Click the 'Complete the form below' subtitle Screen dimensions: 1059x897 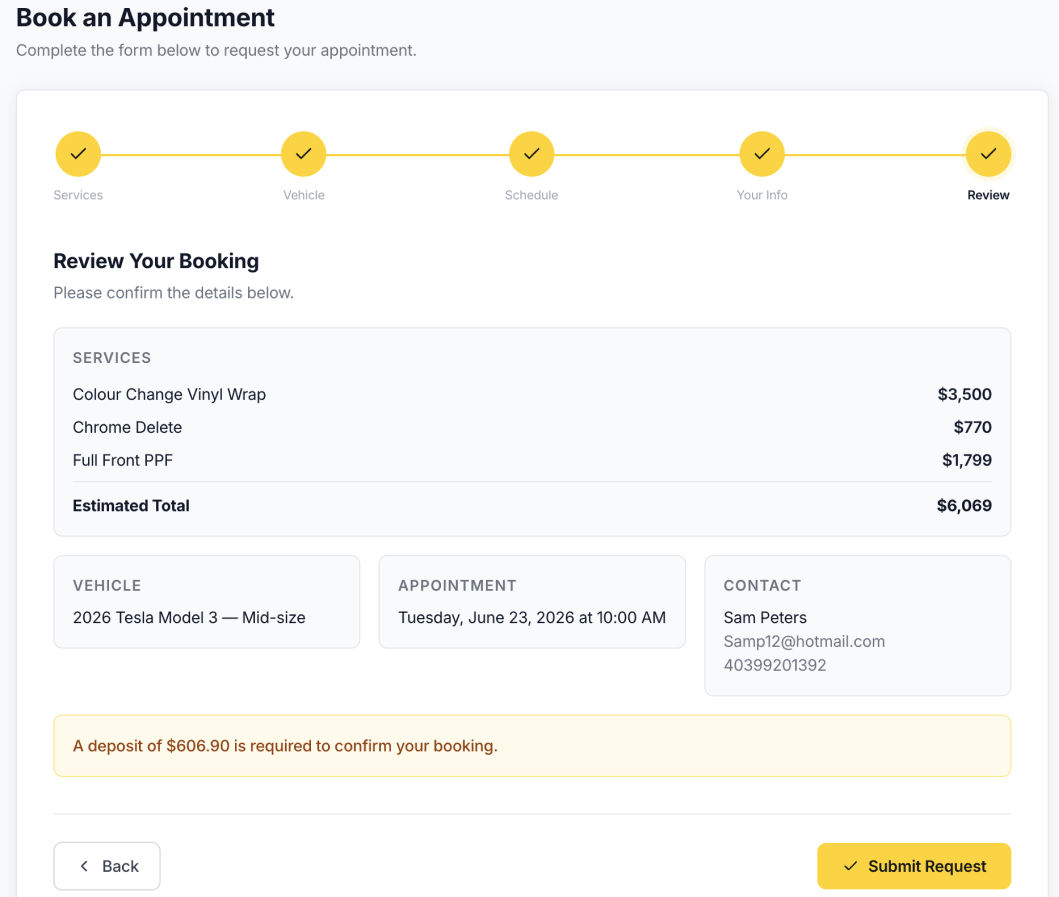(x=216, y=51)
